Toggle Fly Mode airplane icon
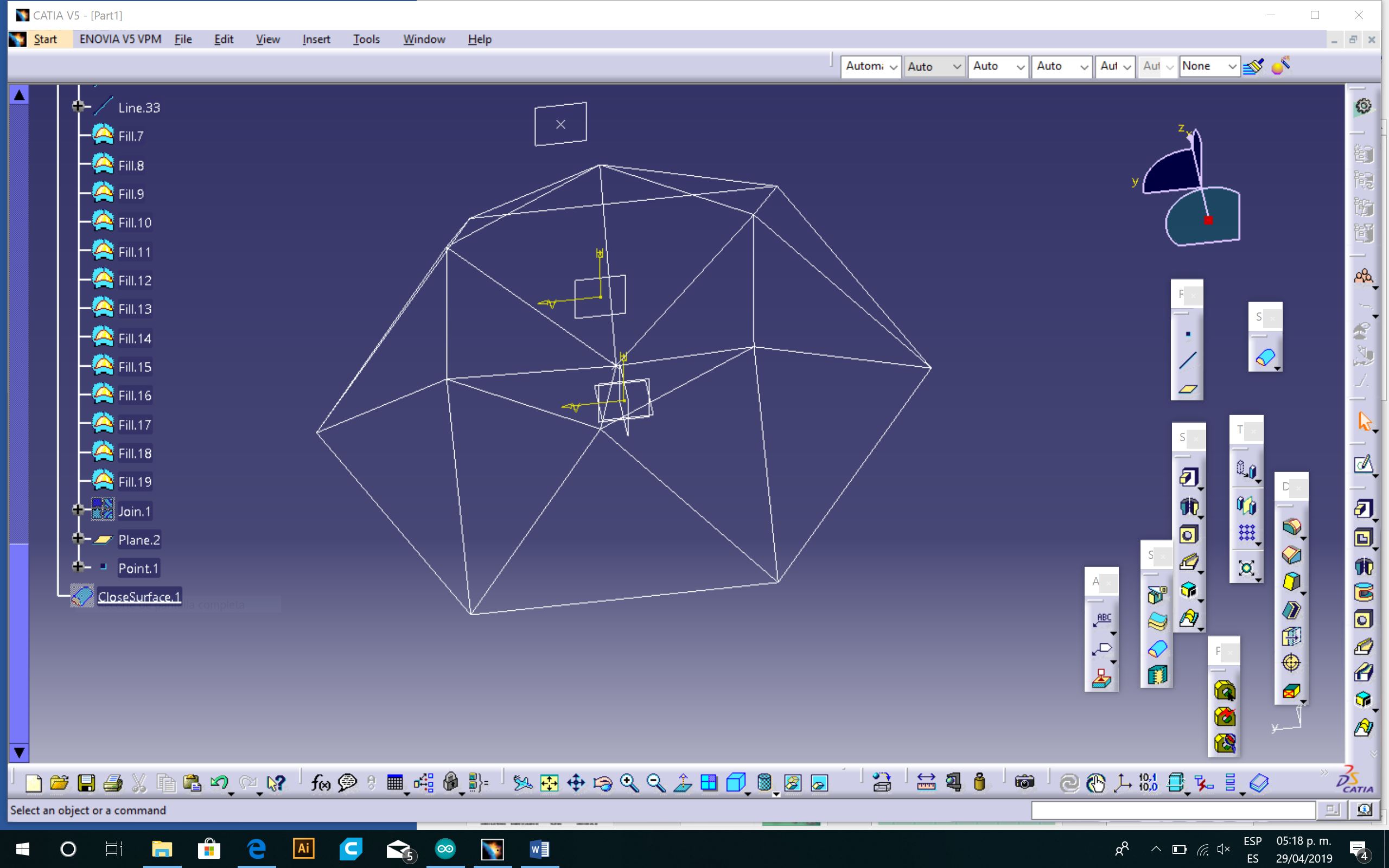Viewport: 1389px width, 868px height. click(523, 783)
